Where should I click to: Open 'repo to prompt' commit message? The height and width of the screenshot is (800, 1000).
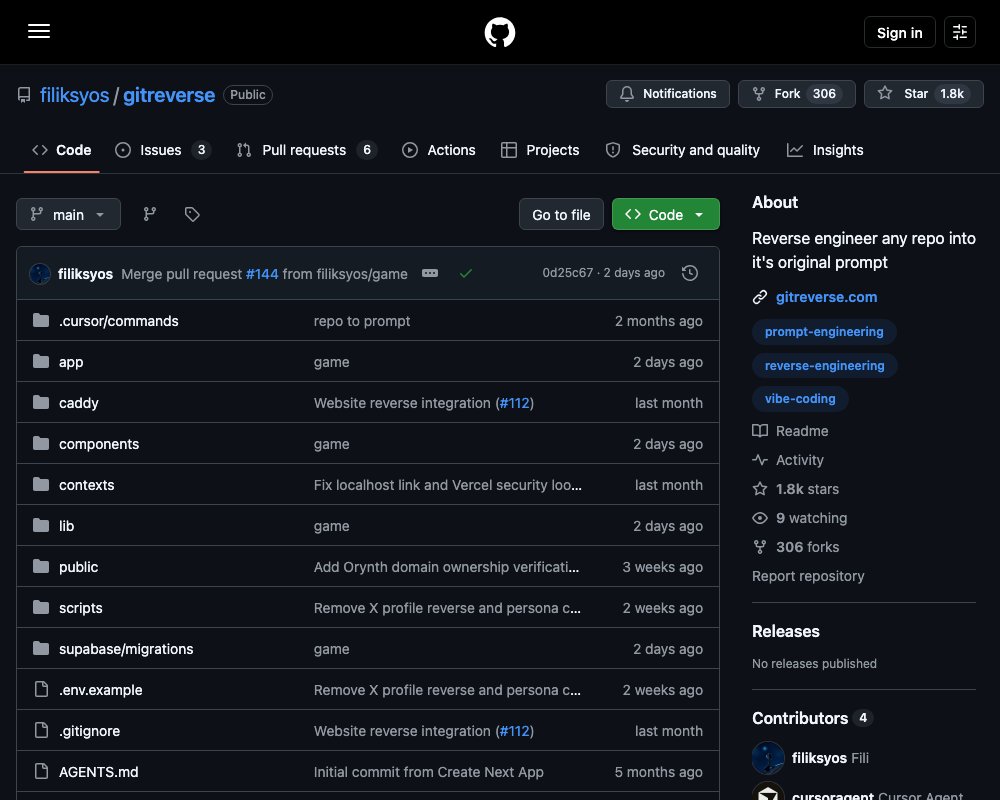[362, 321]
